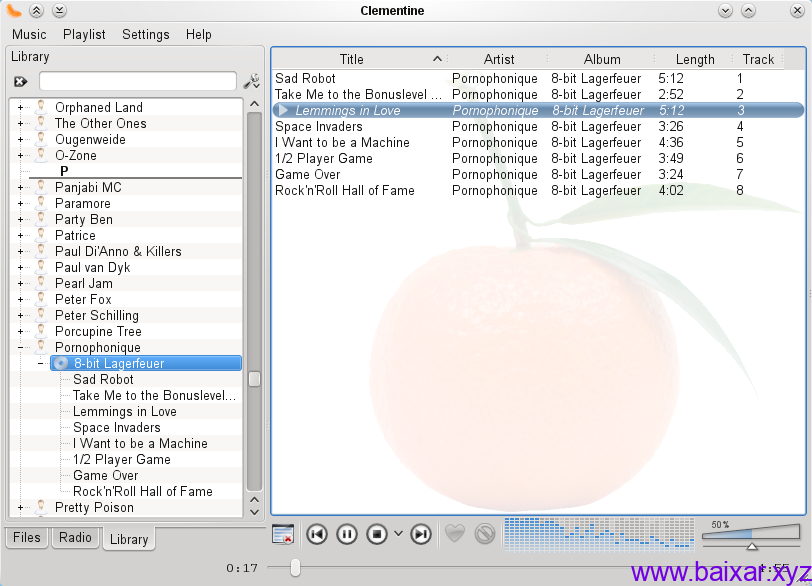Open the library search options wrench icon
This screenshot has width=812, height=586.
click(252, 81)
